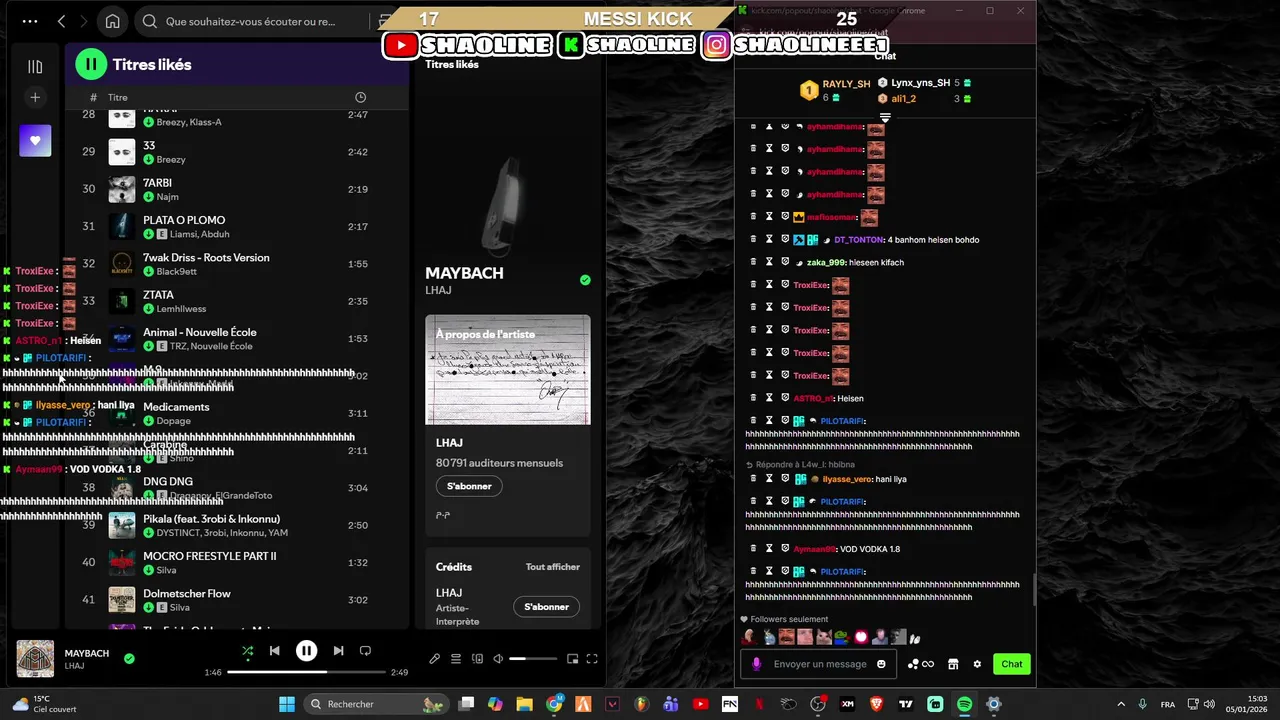Seek along the Spotify song progress bar
The width and height of the screenshot is (1280, 720).
tap(306, 672)
